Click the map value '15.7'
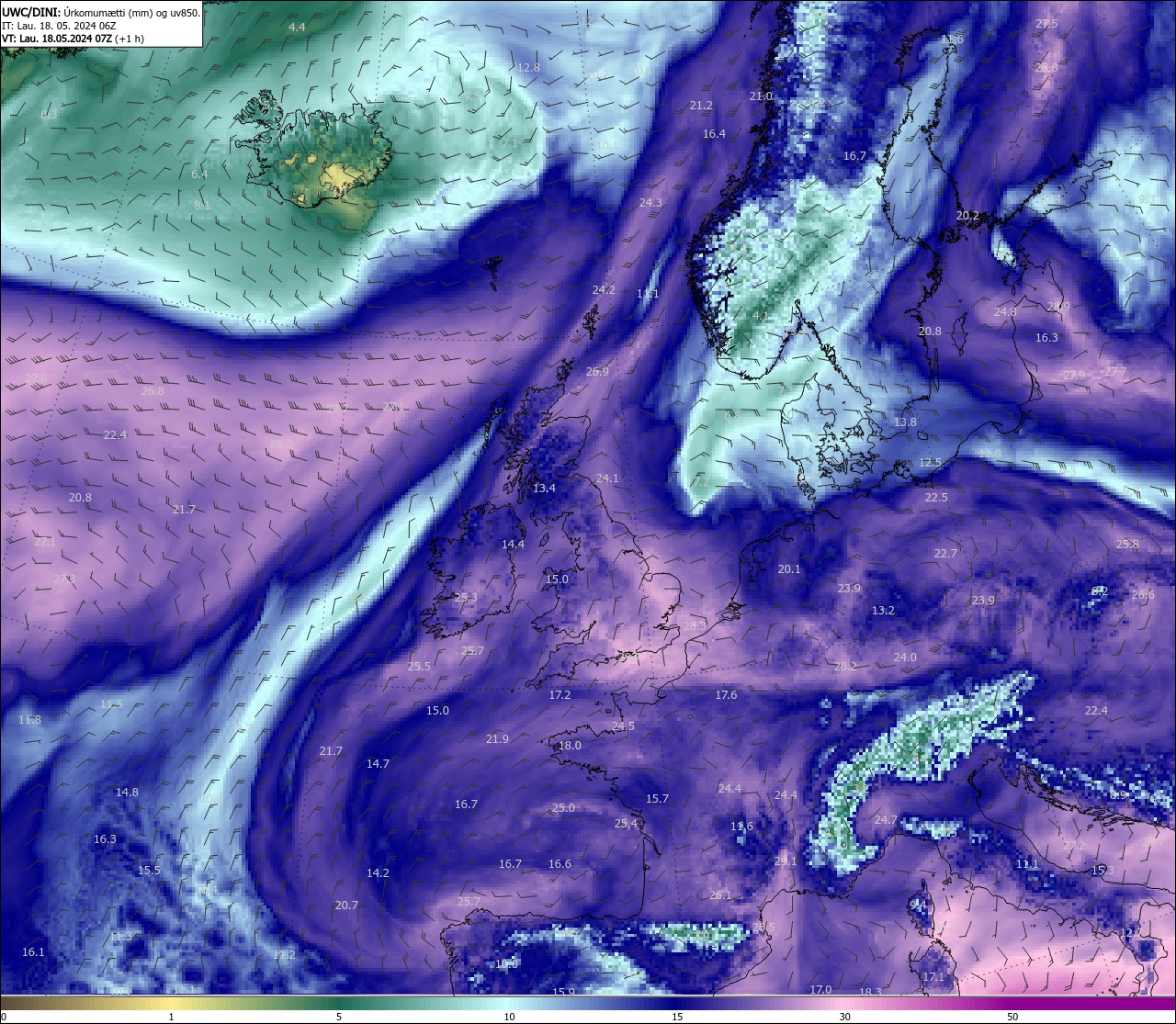 coord(657,799)
